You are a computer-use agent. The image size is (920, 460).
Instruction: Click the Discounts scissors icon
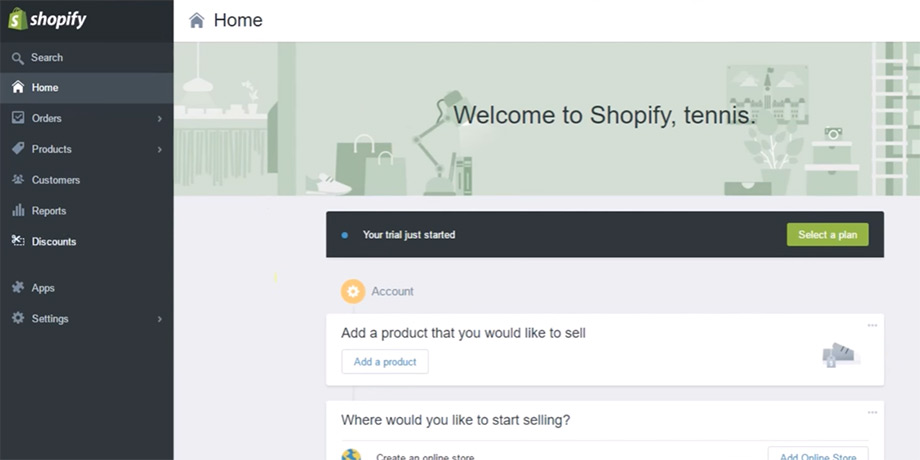[18, 241]
